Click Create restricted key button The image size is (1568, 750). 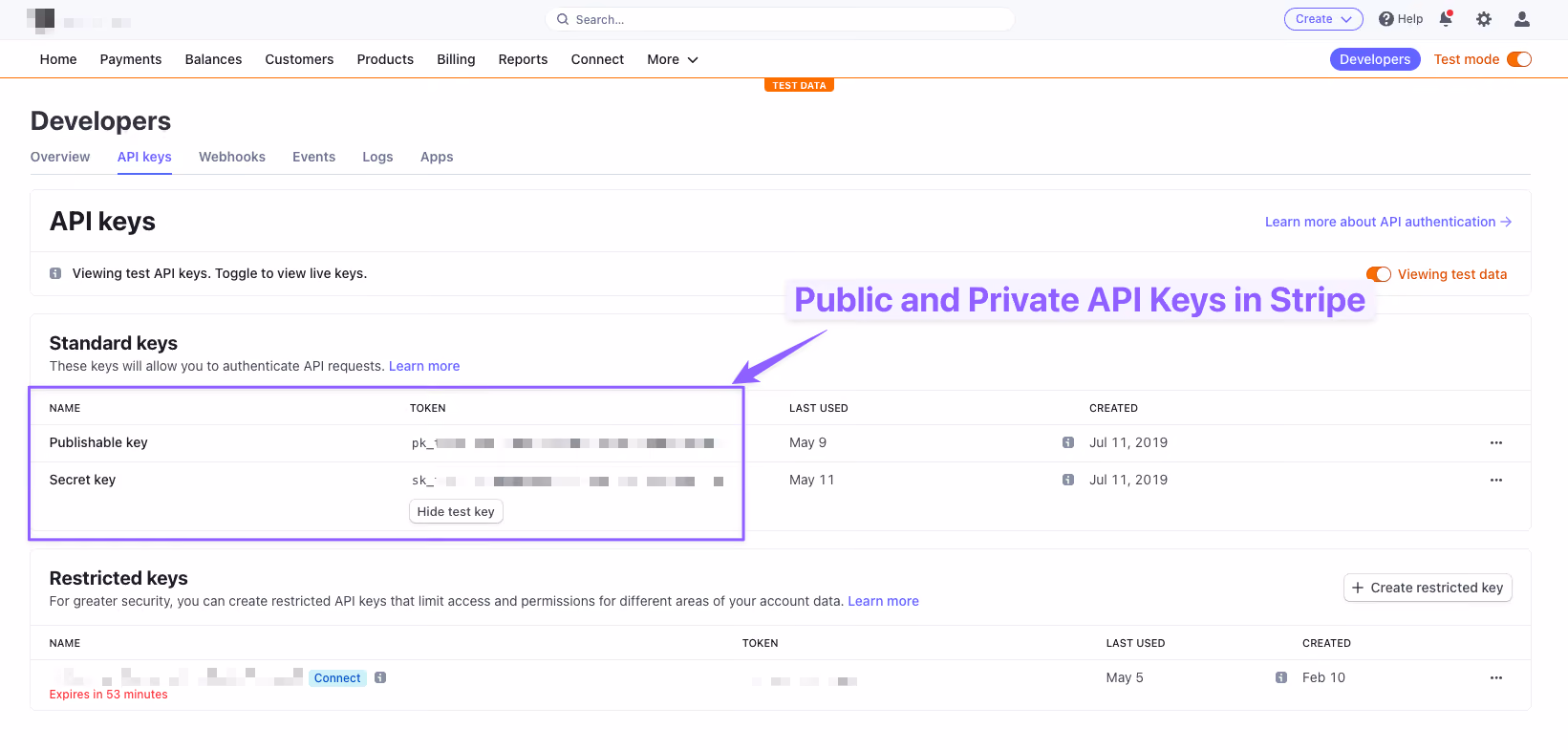click(x=1428, y=588)
